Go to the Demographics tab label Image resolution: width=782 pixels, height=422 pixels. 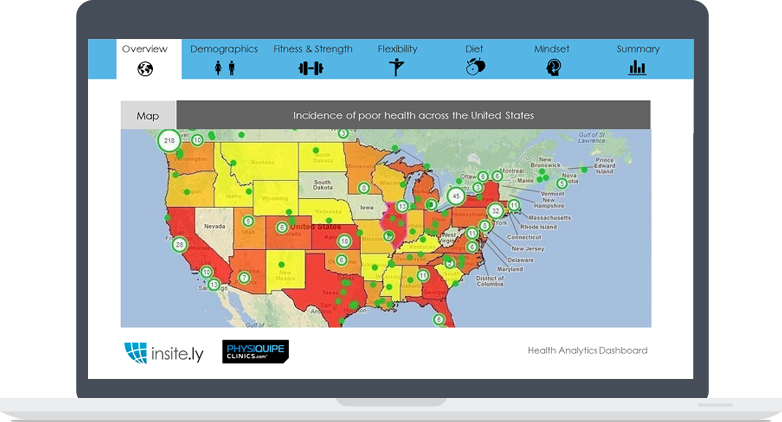pyautogui.click(x=224, y=49)
